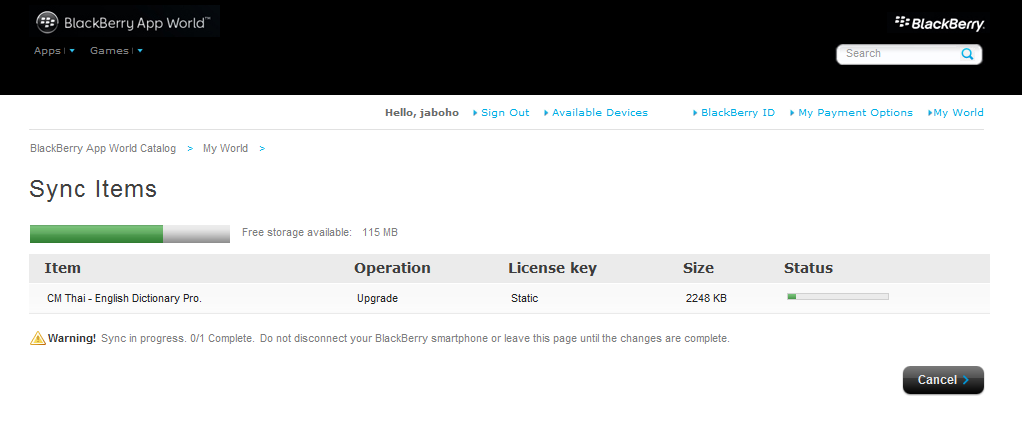Click the Static license key cell

pos(525,299)
